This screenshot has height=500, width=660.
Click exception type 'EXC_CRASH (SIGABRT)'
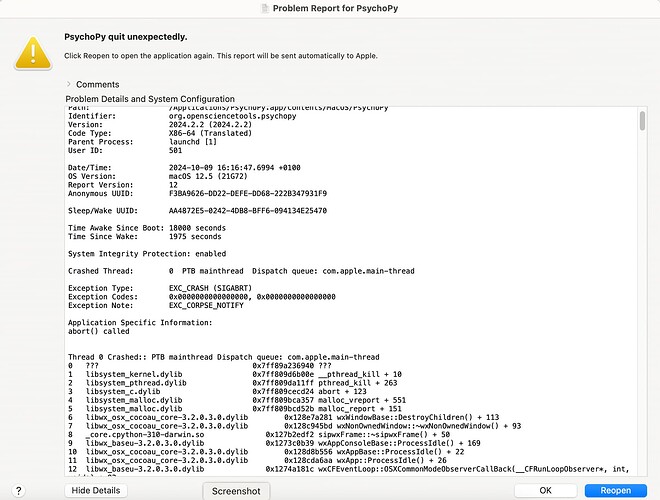point(210,288)
